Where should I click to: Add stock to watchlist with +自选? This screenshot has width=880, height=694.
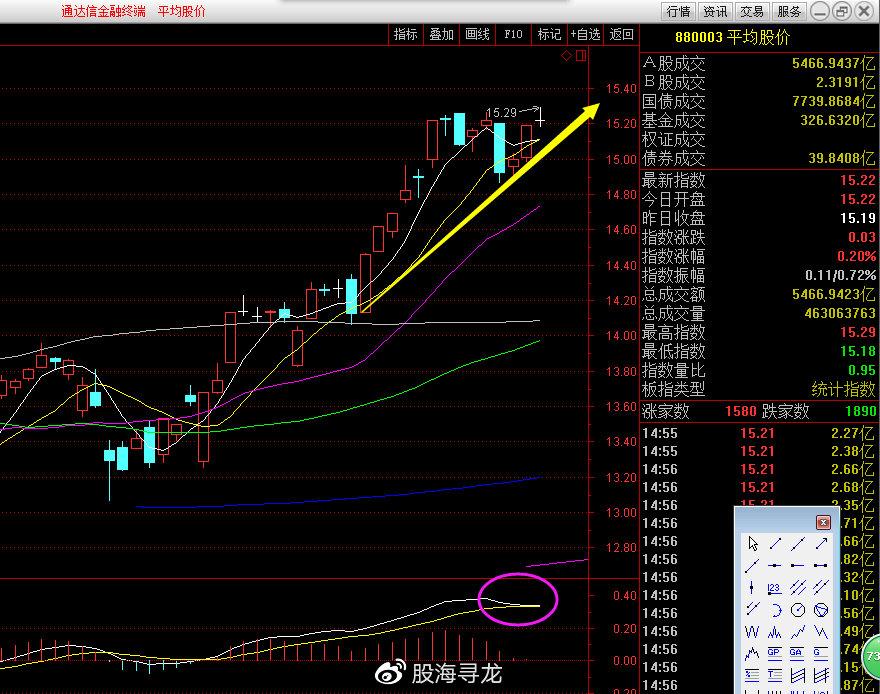point(585,34)
